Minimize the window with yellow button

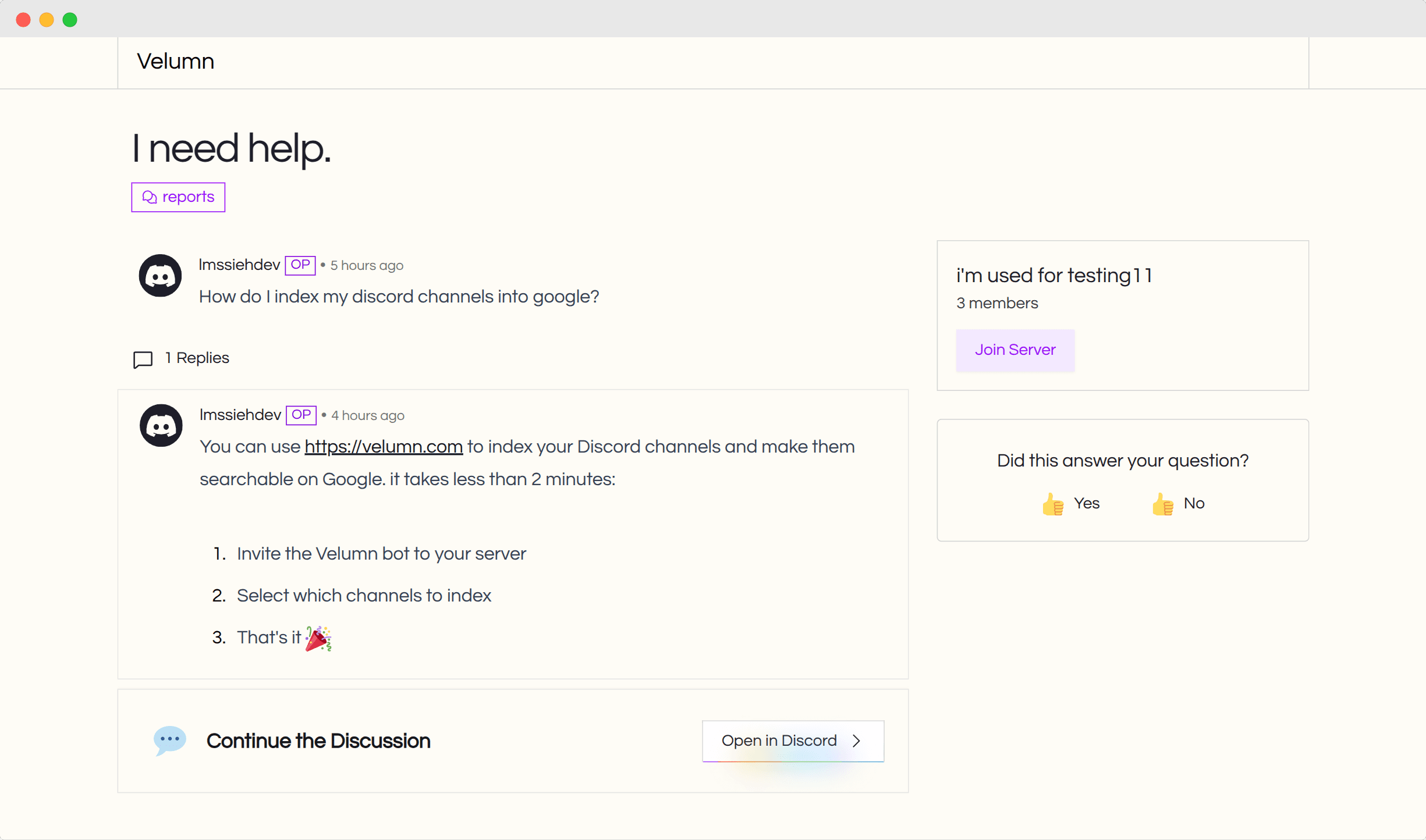[x=47, y=20]
